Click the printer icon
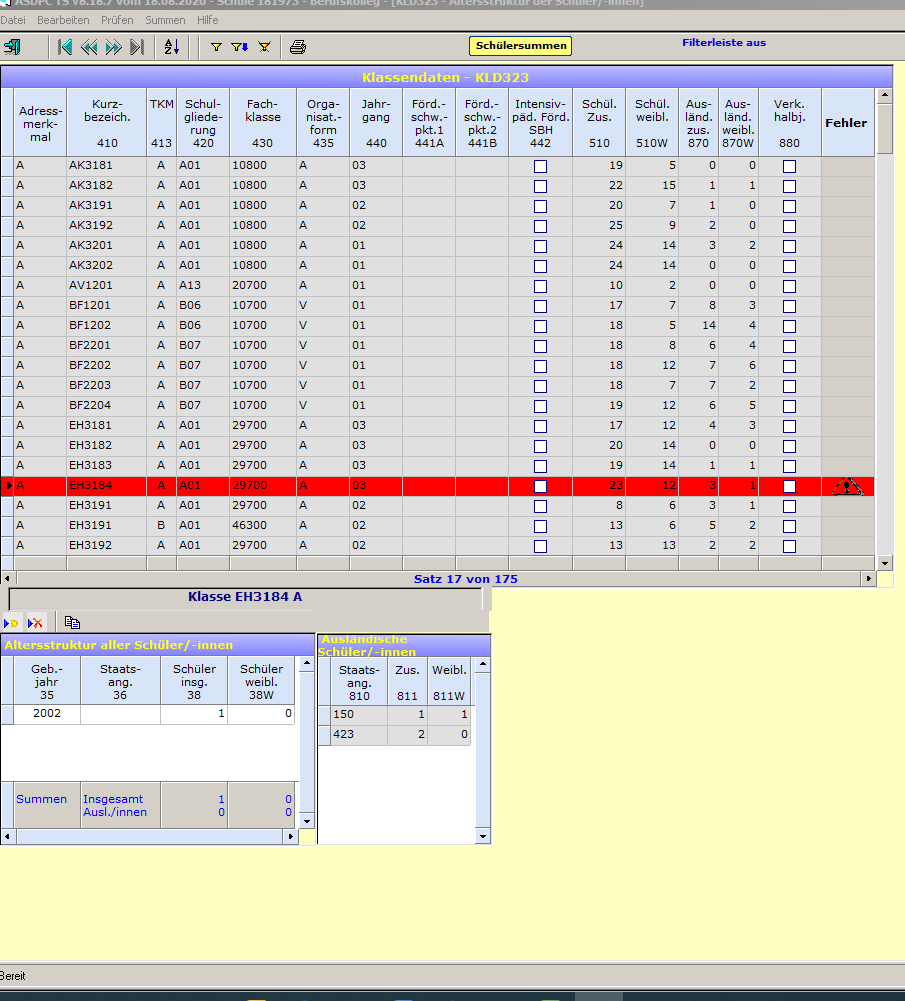The image size is (905, 1001). [x=298, y=47]
